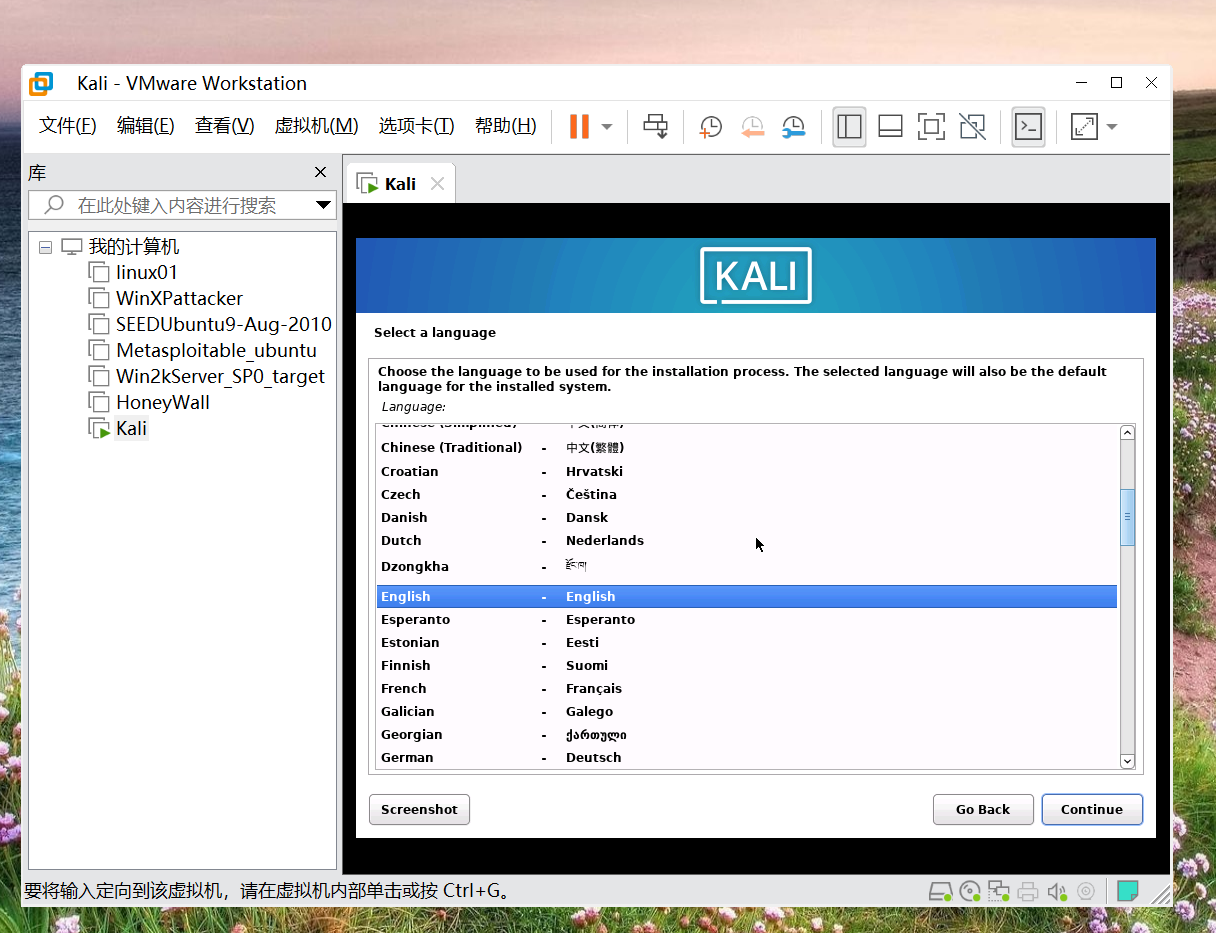The width and height of the screenshot is (1216, 933).
Task: Click the Go Back button
Action: [x=983, y=809]
